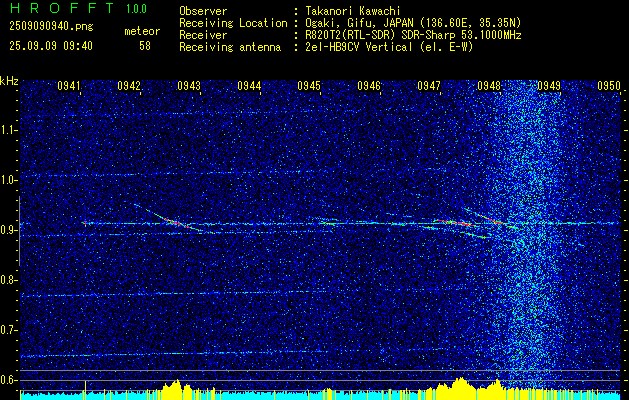Click the 'meteor' label
The image size is (629, 400).
(x=142, y=31)
